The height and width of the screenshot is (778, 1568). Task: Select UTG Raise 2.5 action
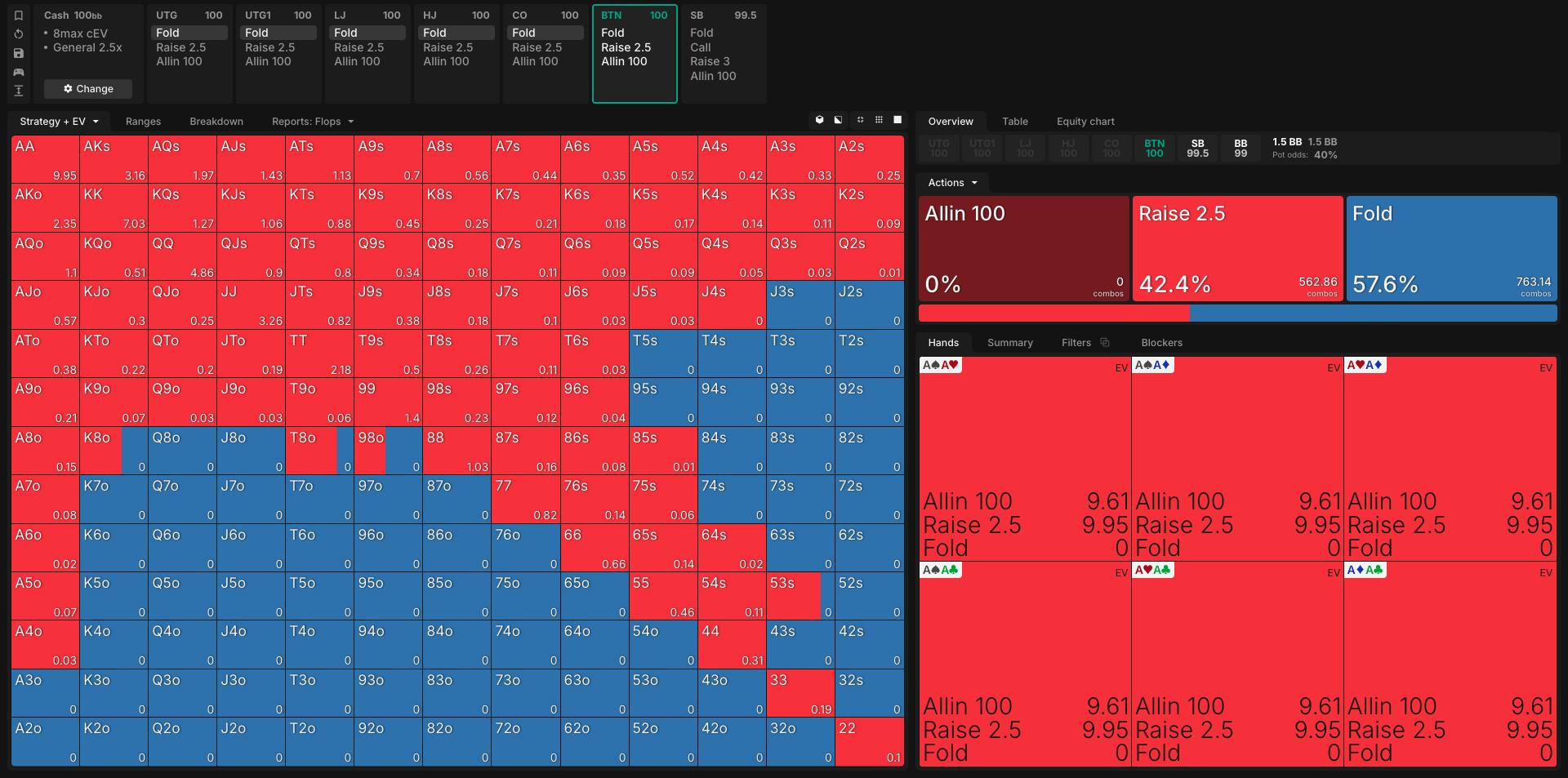tap(181, 47)
